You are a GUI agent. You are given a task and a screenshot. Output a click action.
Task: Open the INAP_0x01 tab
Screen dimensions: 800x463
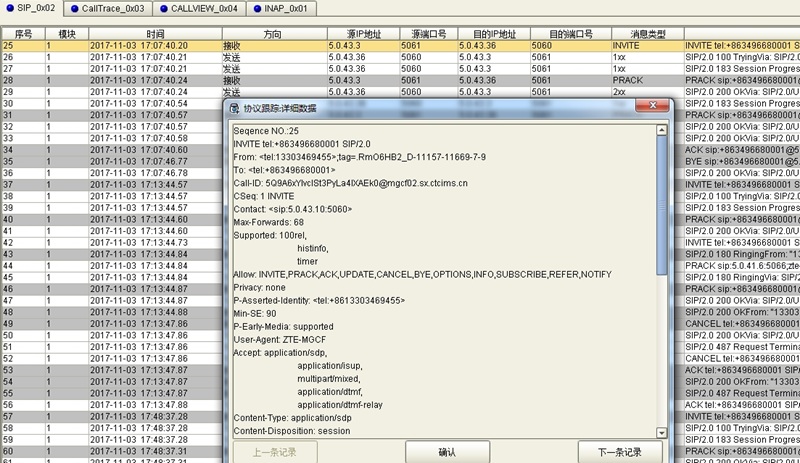pos(281,9)
